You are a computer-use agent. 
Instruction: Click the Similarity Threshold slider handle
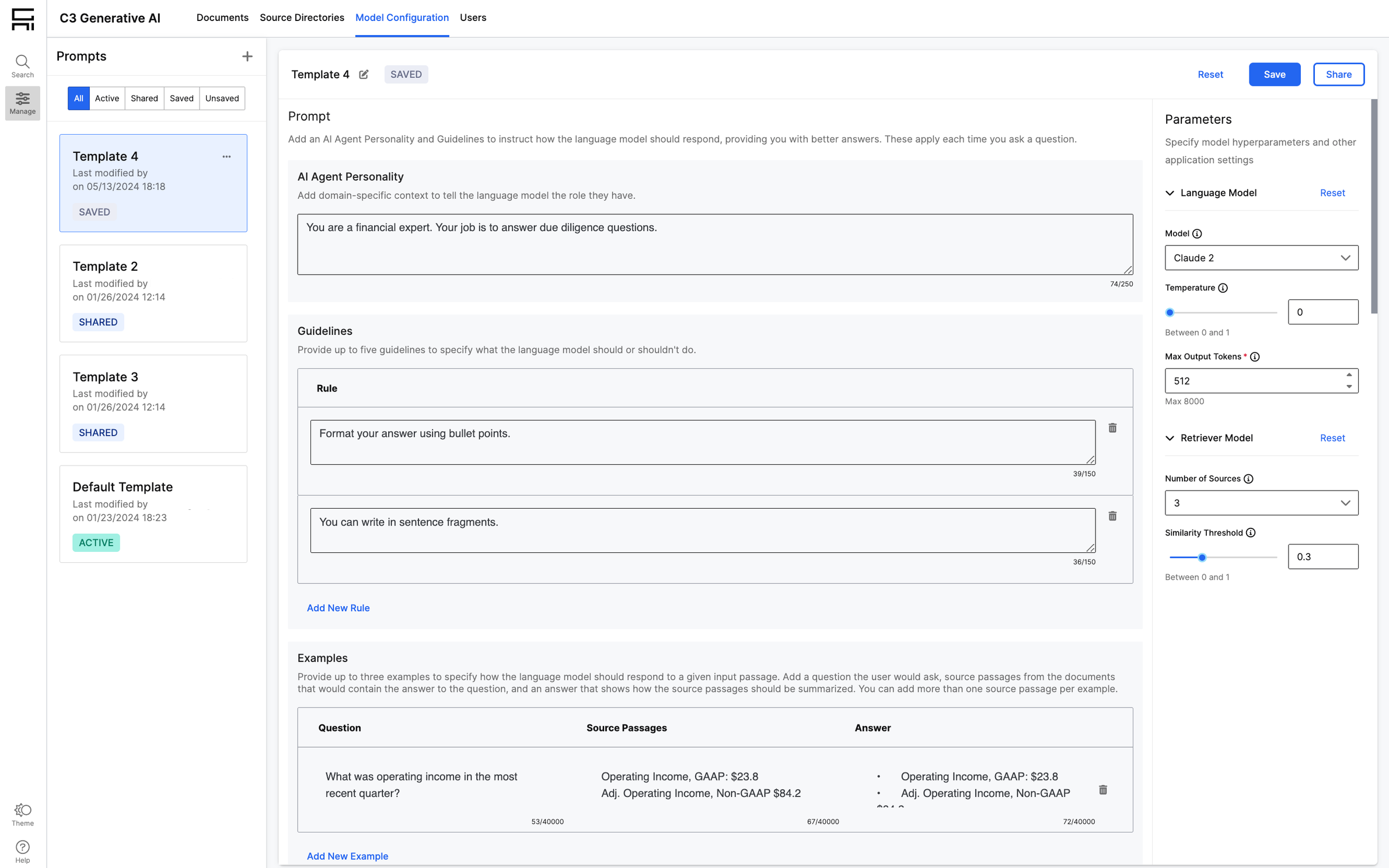[x=1202, y=557]
